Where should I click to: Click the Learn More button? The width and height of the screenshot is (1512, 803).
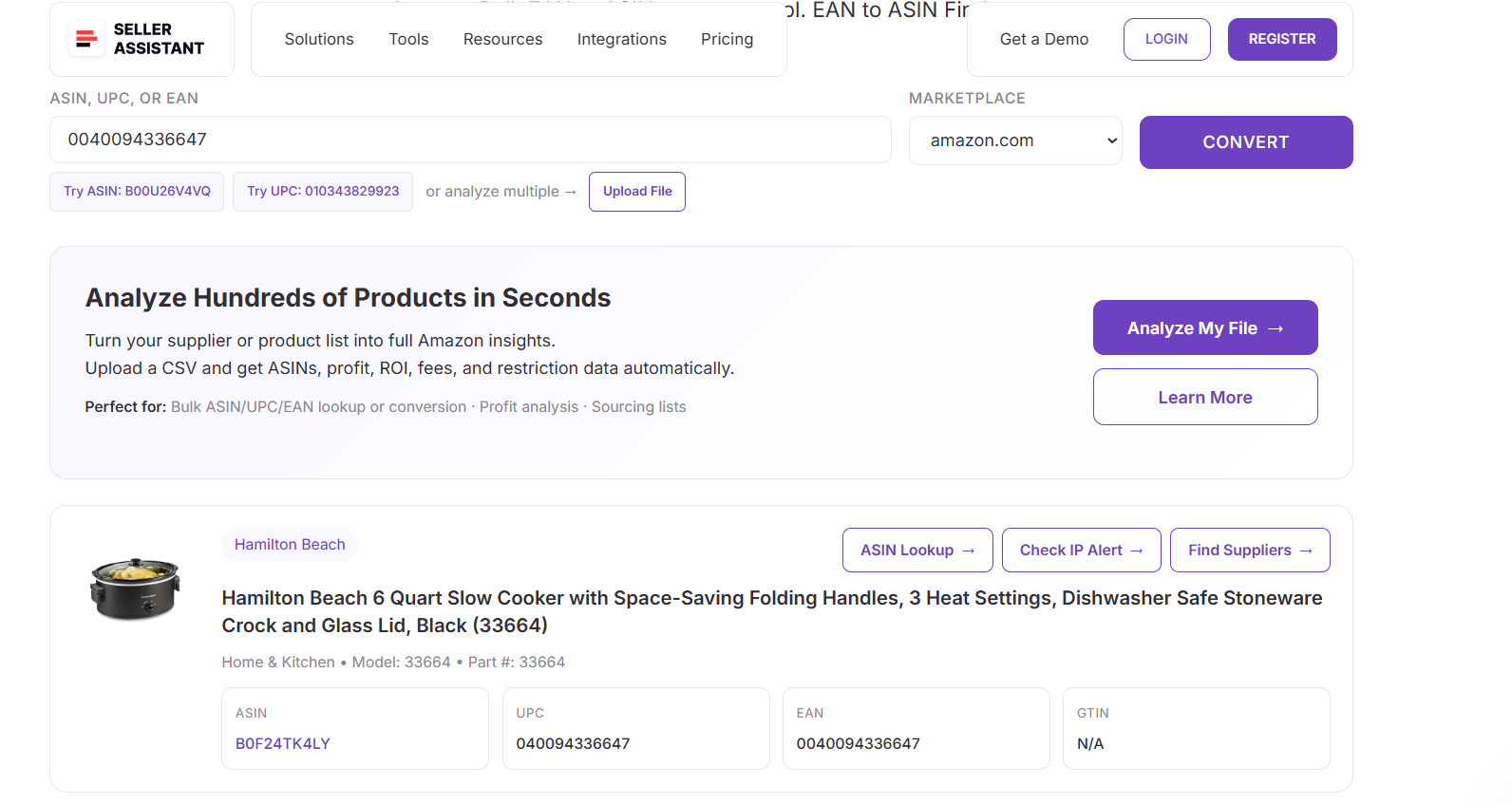pyautogui.click(x=1205, y=397)
